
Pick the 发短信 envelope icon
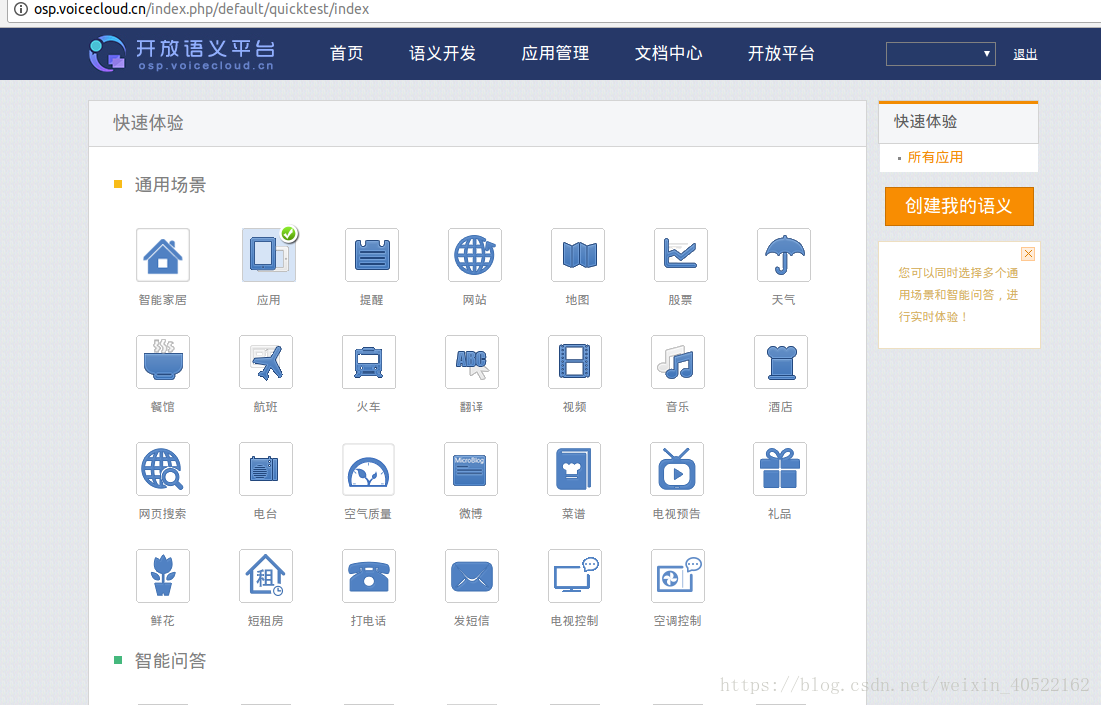[x=472, y=576]
